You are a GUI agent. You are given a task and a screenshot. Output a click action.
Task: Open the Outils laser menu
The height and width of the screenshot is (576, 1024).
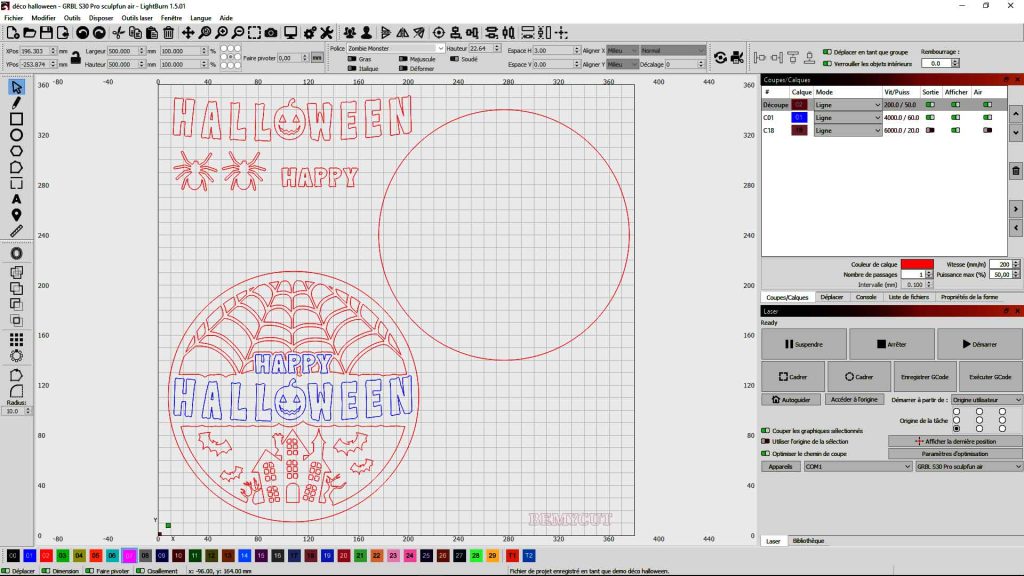point(137,18)
